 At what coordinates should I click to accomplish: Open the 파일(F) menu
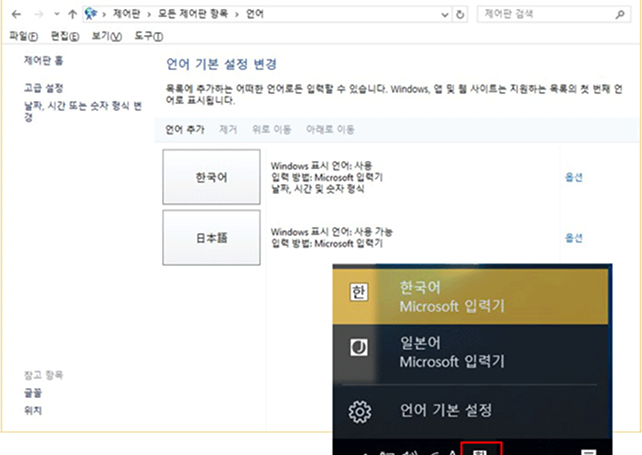[23, 36]
